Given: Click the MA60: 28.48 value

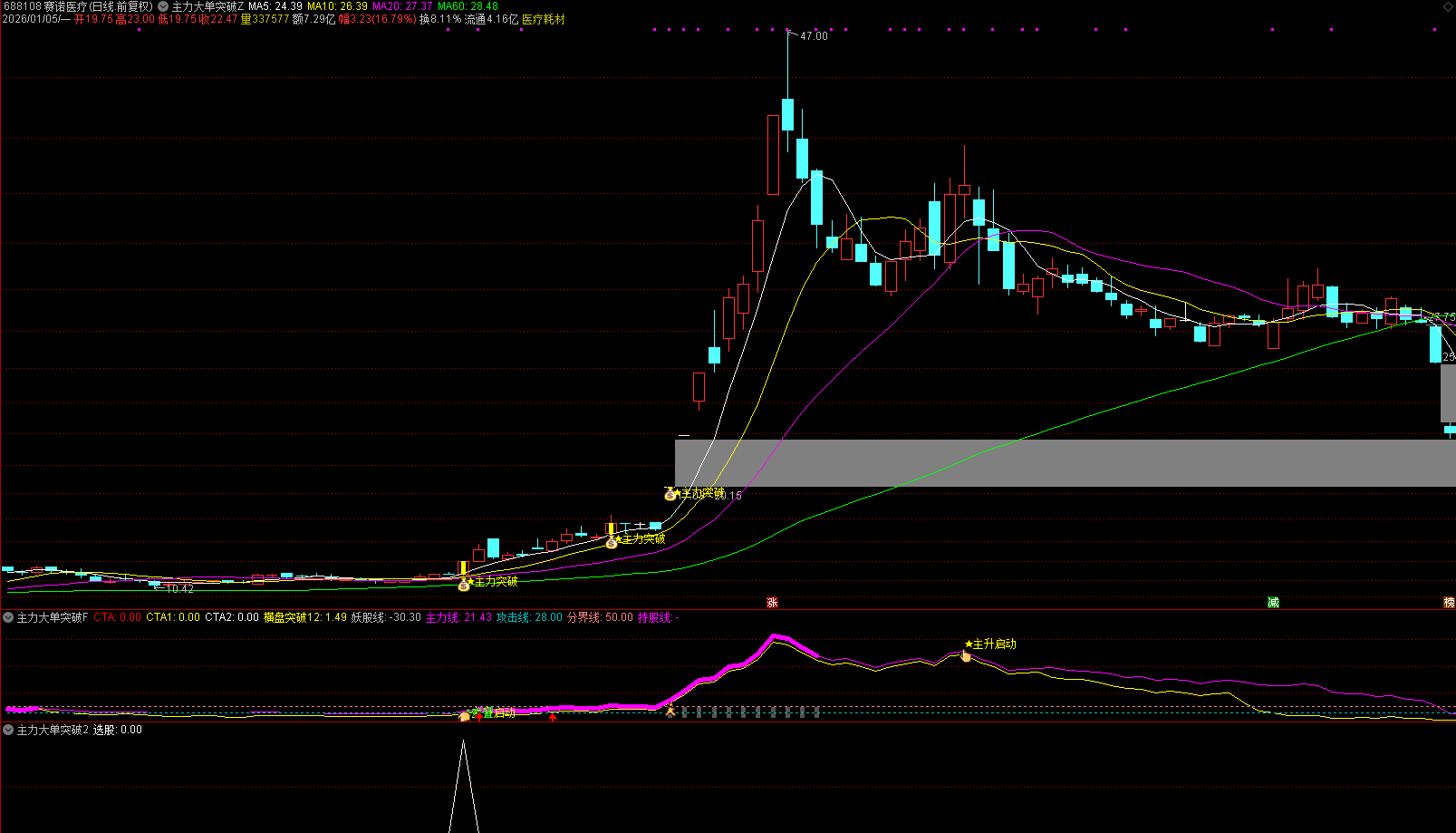Looking at the screenshot, I should (x=468, y=6).
